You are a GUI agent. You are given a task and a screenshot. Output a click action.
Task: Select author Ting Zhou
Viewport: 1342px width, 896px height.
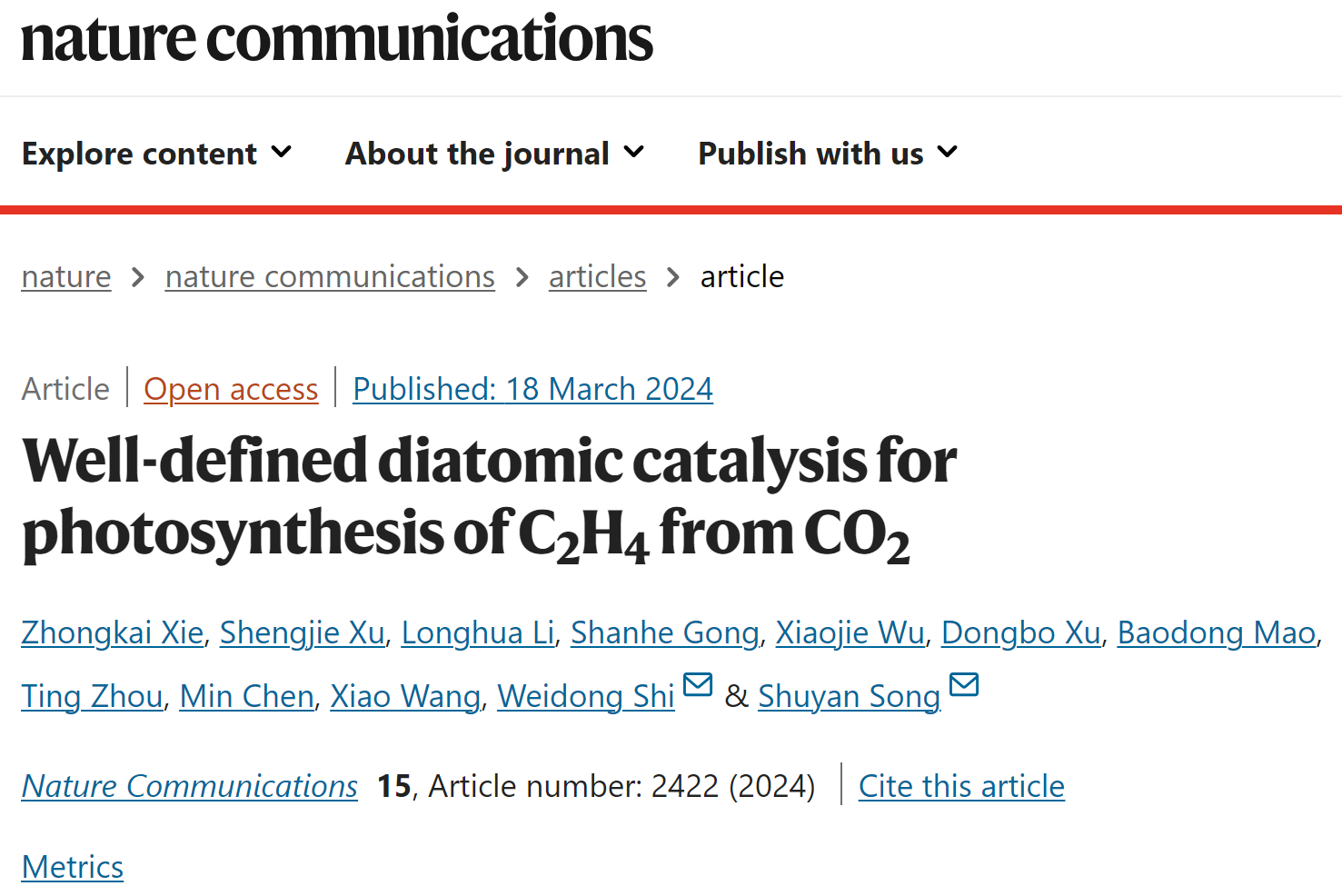(93, 696)
